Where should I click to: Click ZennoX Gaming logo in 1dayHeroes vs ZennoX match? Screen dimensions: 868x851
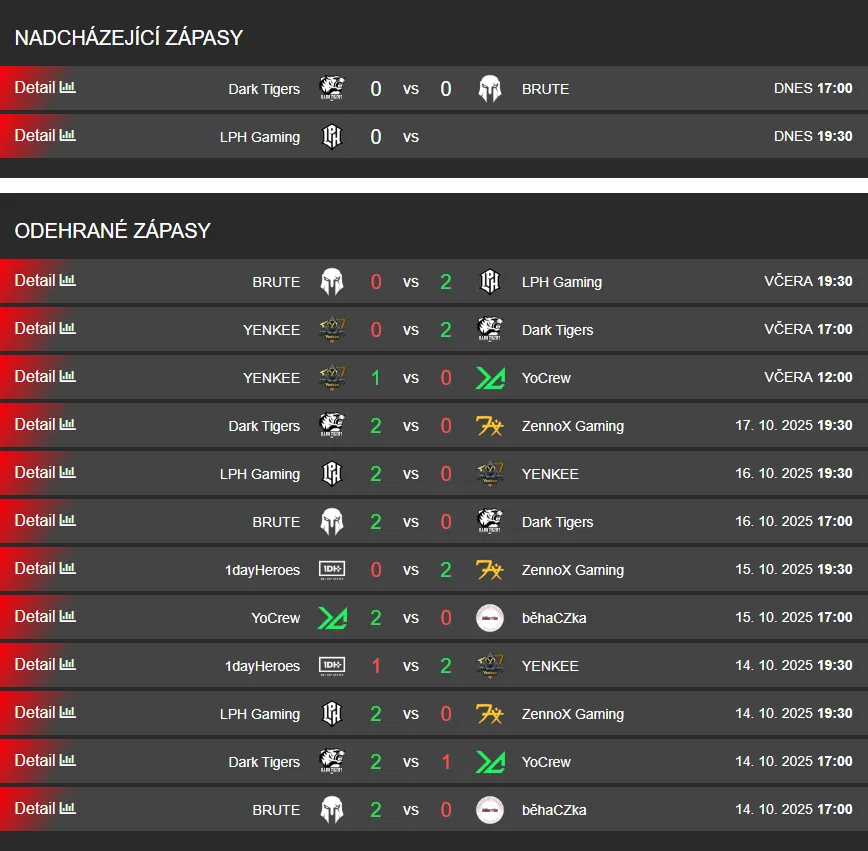[x=489, y=570]
